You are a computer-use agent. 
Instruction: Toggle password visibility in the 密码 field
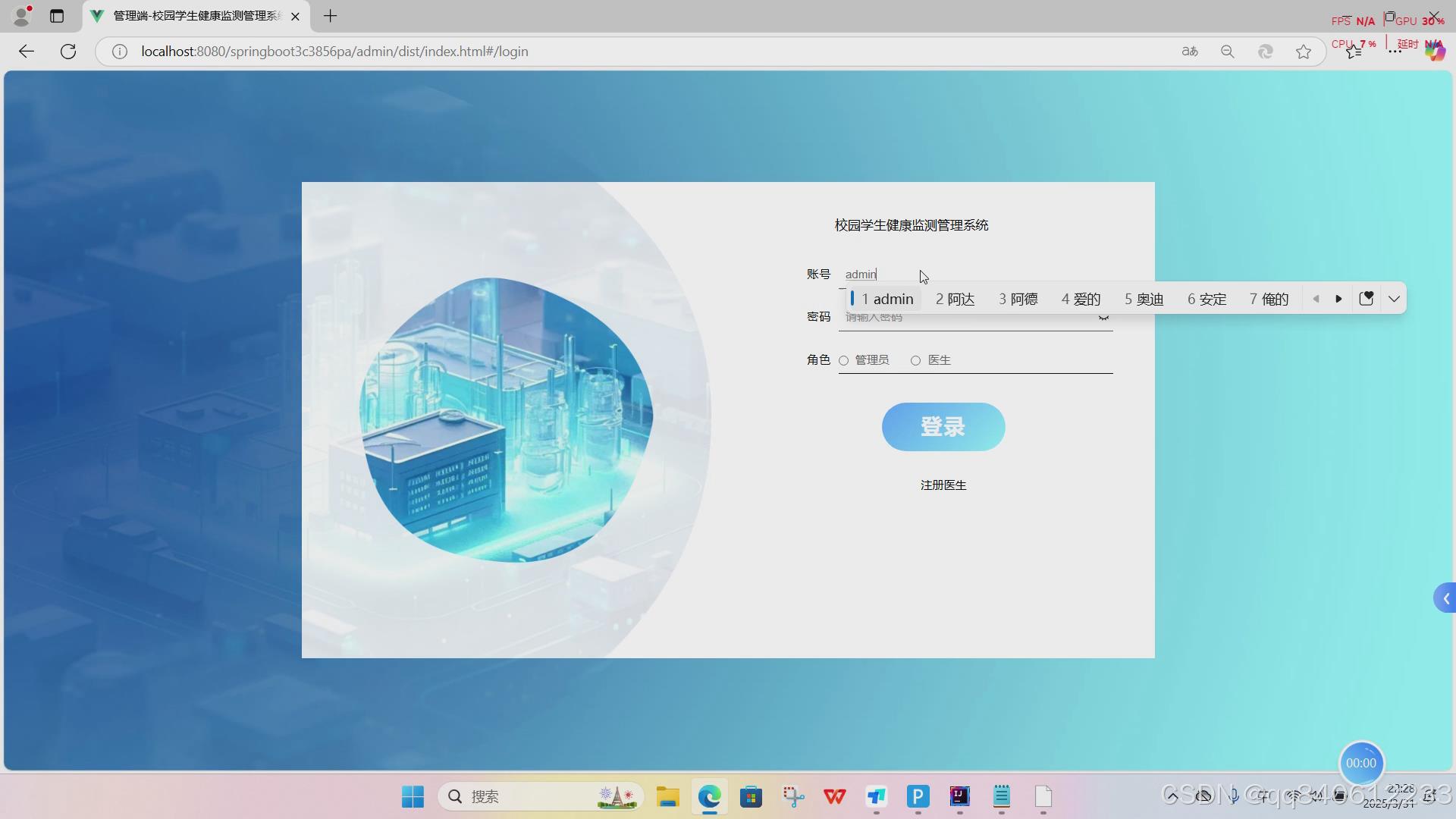pos(1103,317)
